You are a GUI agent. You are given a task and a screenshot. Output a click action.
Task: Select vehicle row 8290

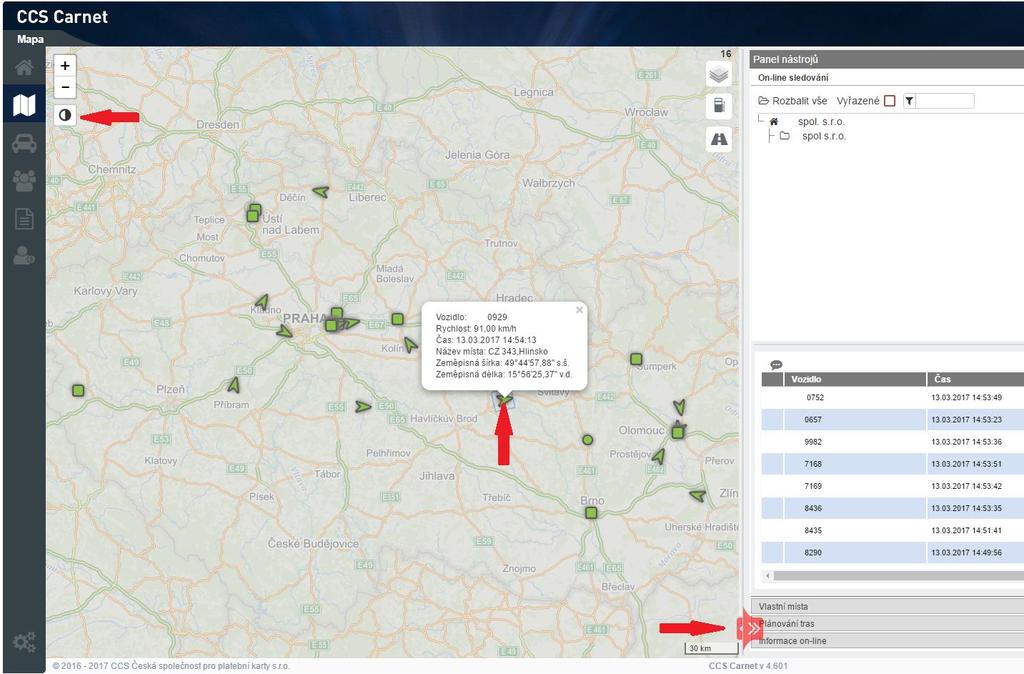[893, 553]
